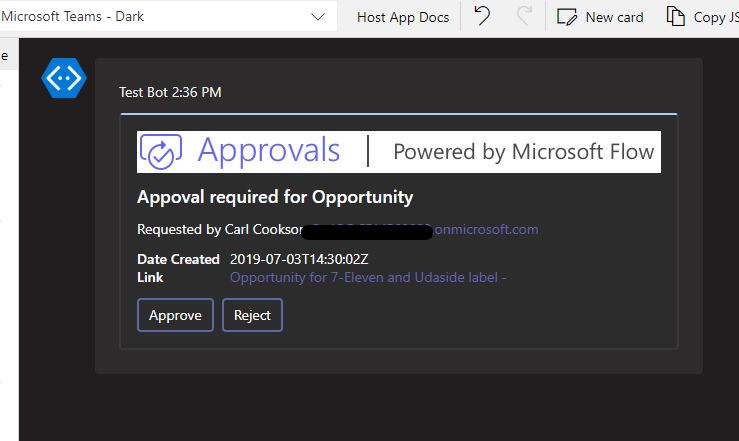Open the 'Opportunity for 7-Eleven and Udaside label' link

pyautogui.click(x=368, y=277)
